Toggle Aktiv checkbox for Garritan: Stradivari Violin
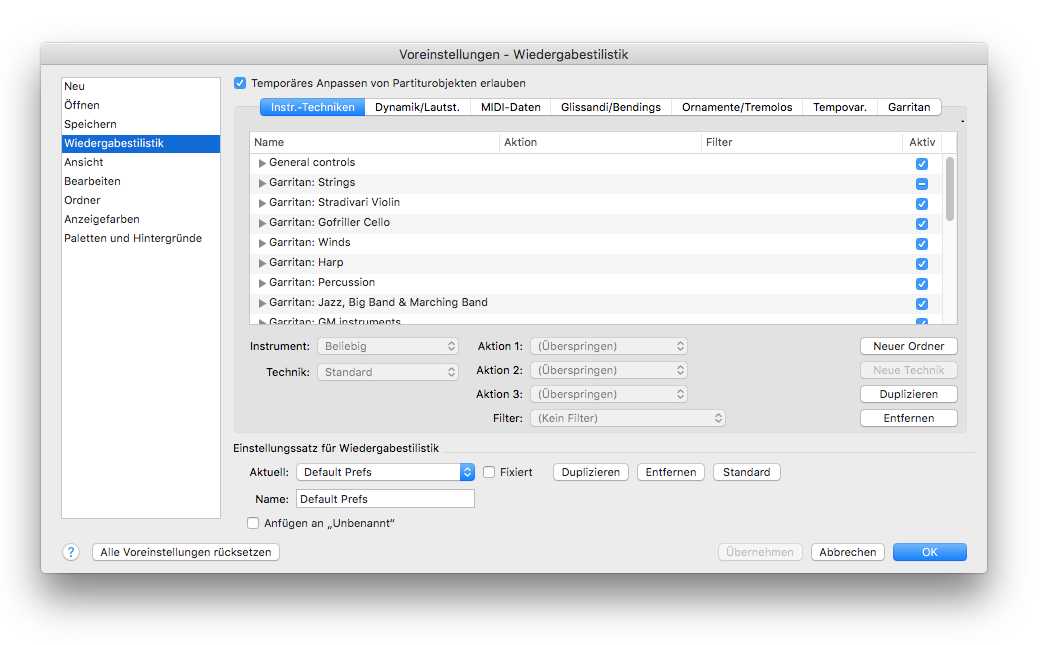Screen dimensions: 1049x645 (x=922, y=204)
